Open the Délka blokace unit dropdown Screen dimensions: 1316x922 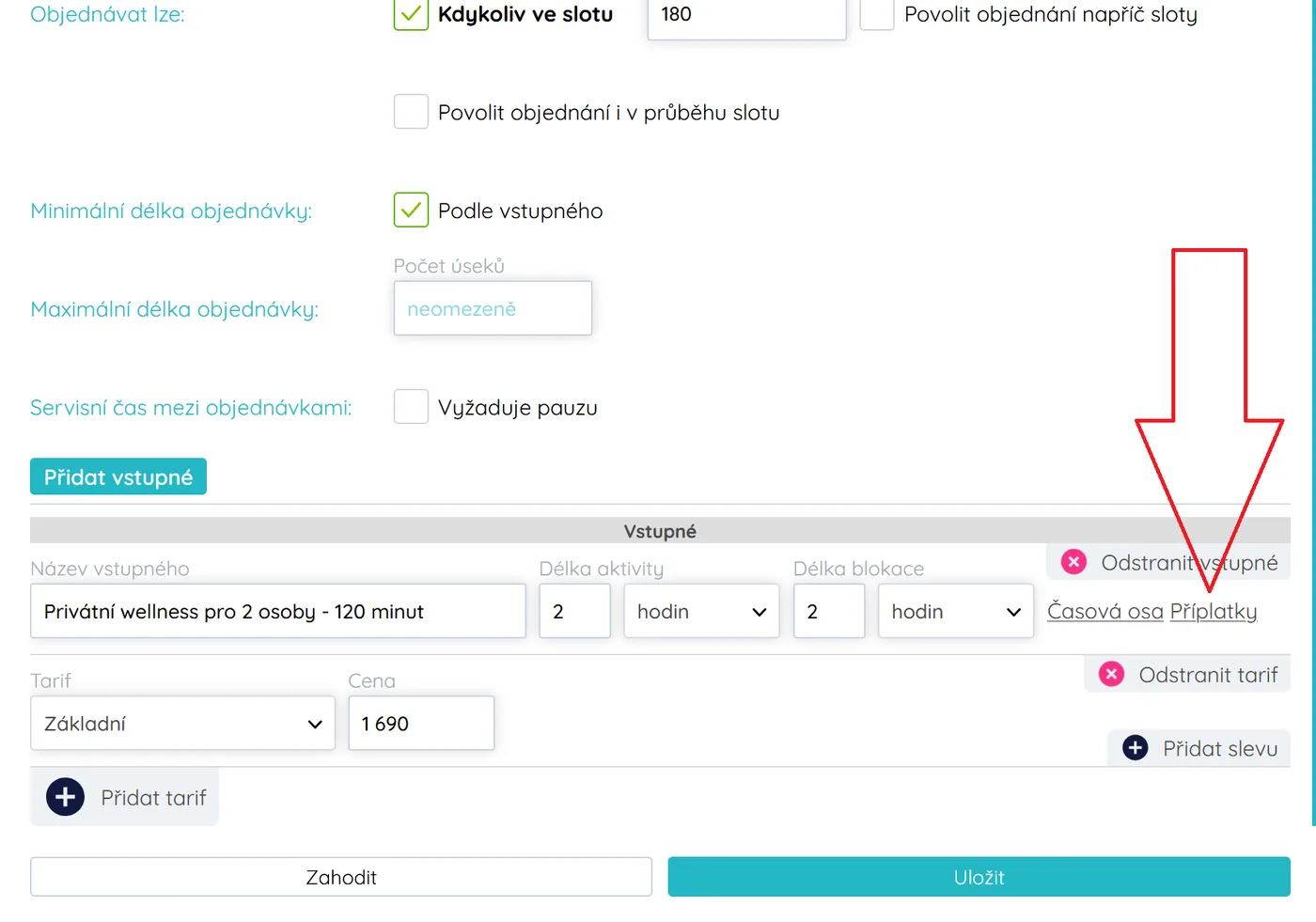(956, 611)
